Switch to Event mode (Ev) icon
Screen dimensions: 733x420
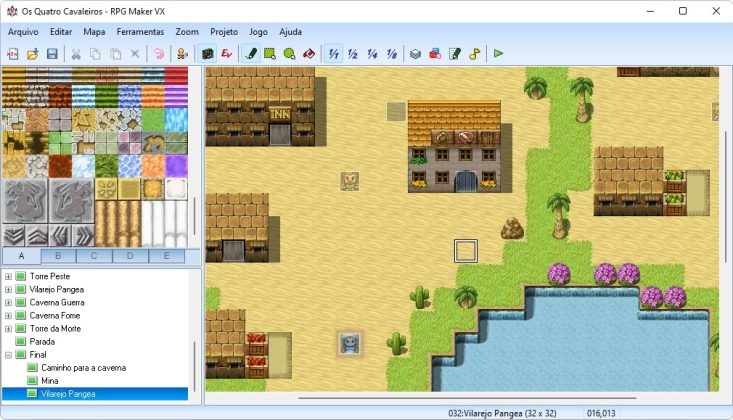pos(227,54)
